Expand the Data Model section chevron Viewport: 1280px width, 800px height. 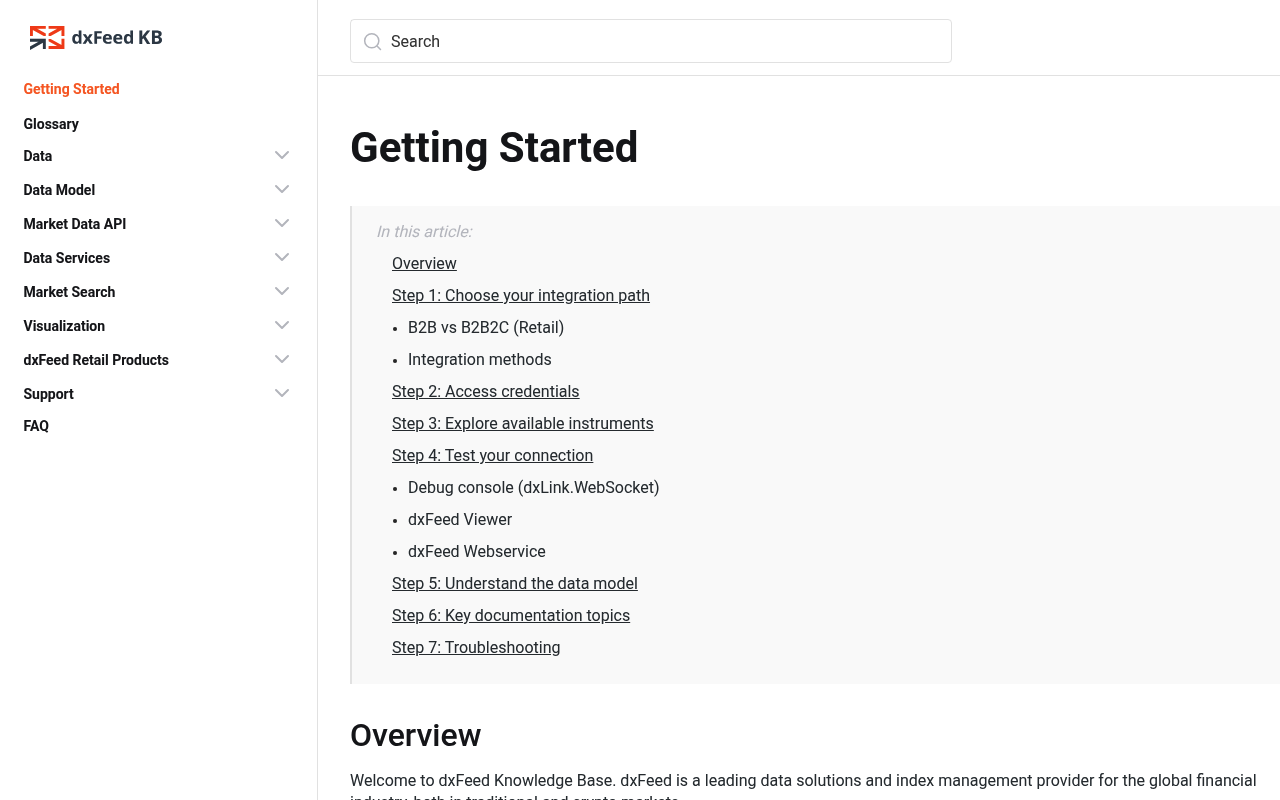[x=282, y=189]
